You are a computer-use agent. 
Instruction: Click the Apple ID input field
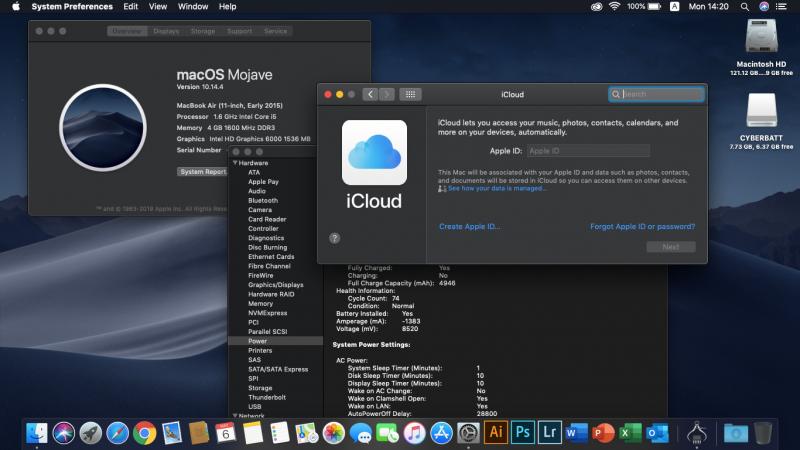coord(587,151)
